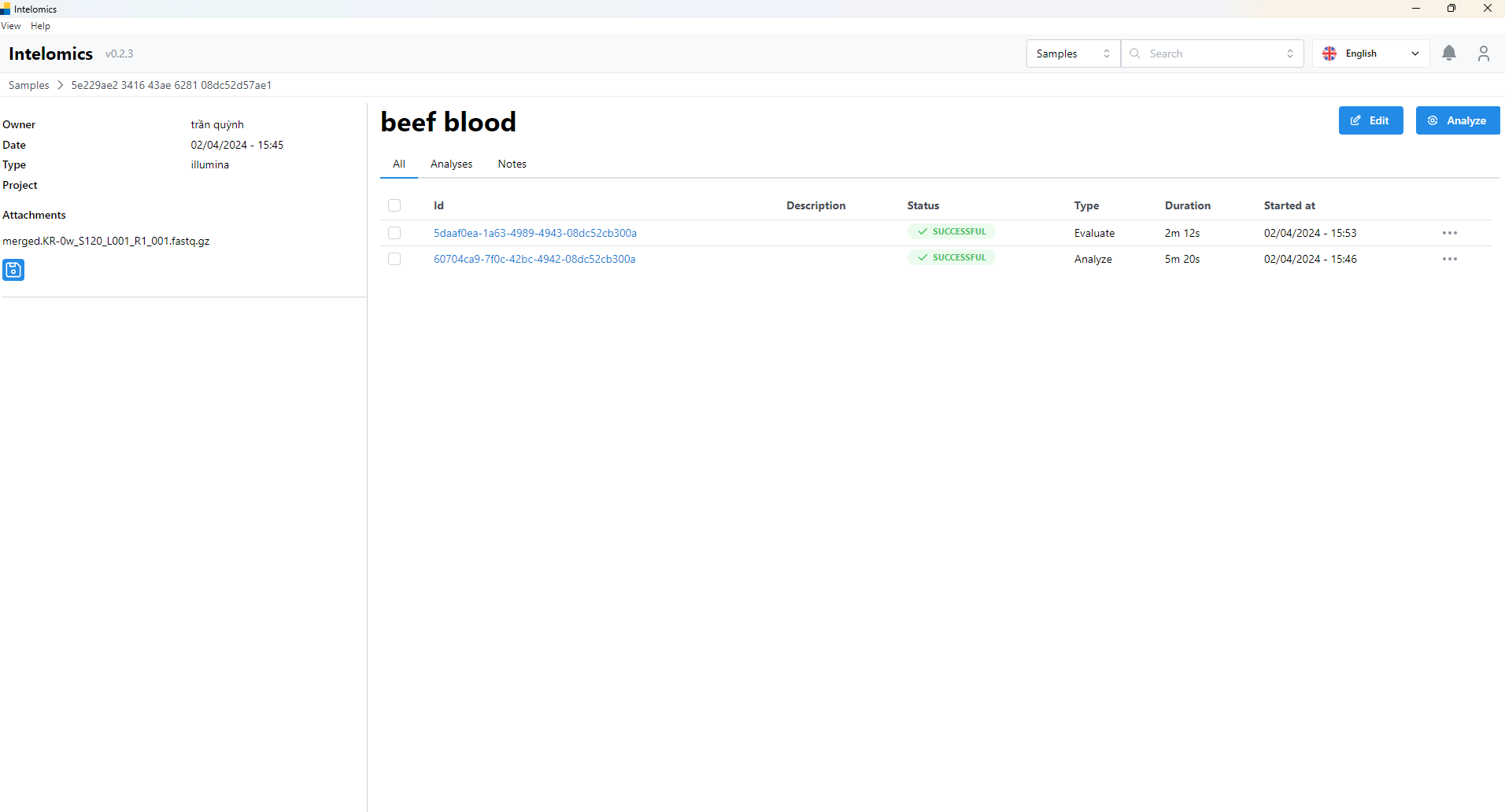Click the breadcrumb chevron separator
Image resolution: width=1505 pixels, height=812 pixels.
pyautogui.click(x=61, y=85)
